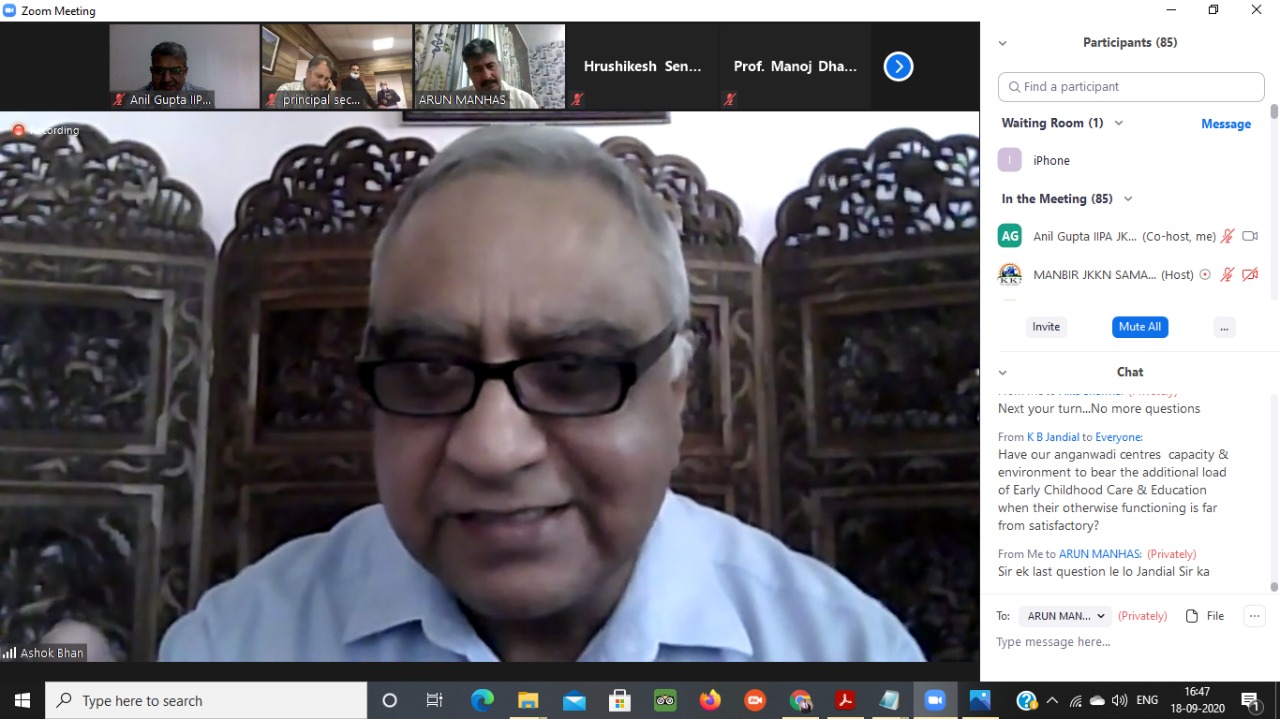
Task: Open Anil Gupta's video thumbnail
Action: click(184, 66)
